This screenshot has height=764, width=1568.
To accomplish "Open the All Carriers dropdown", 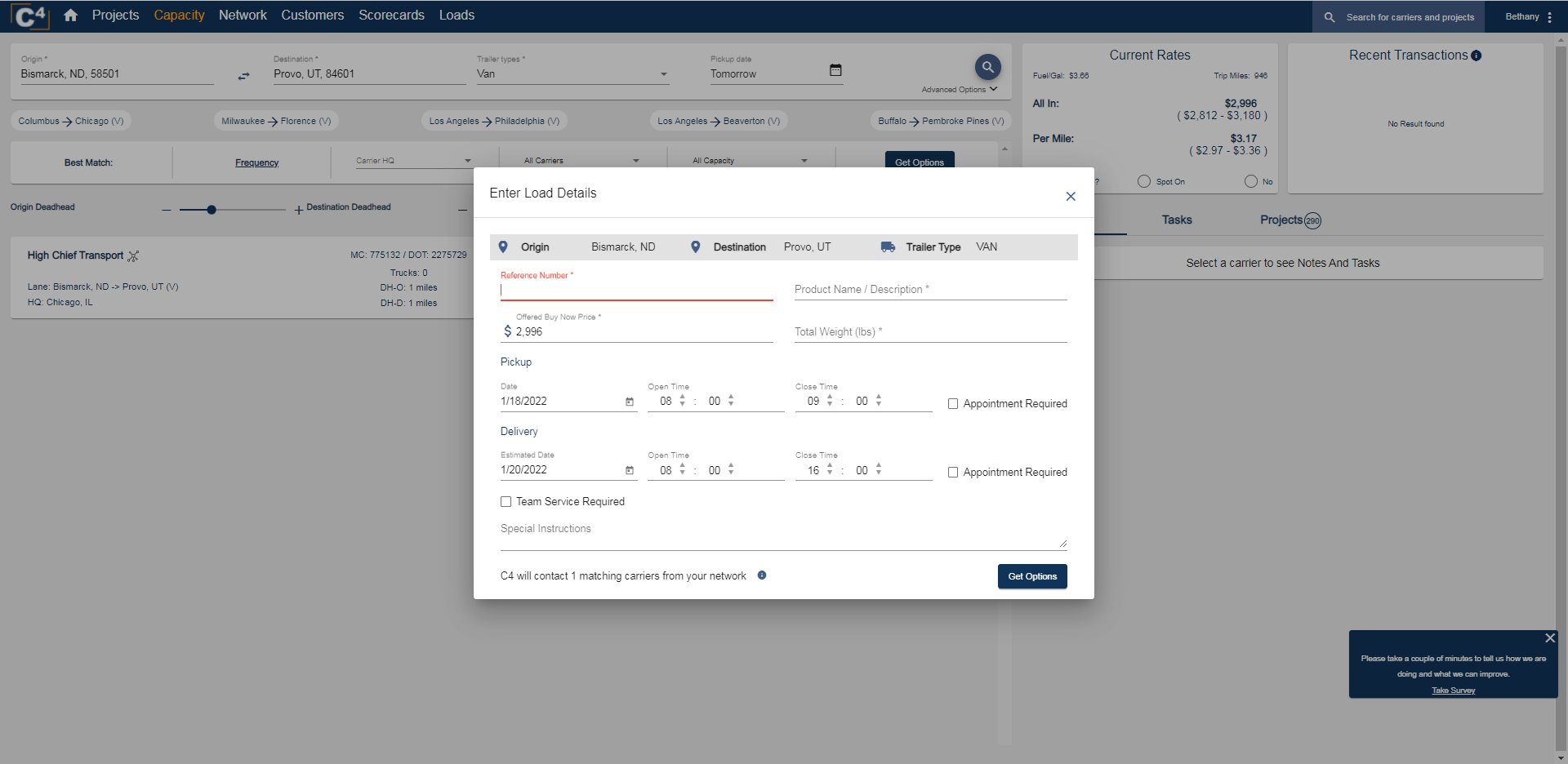I will click(581, 160).
